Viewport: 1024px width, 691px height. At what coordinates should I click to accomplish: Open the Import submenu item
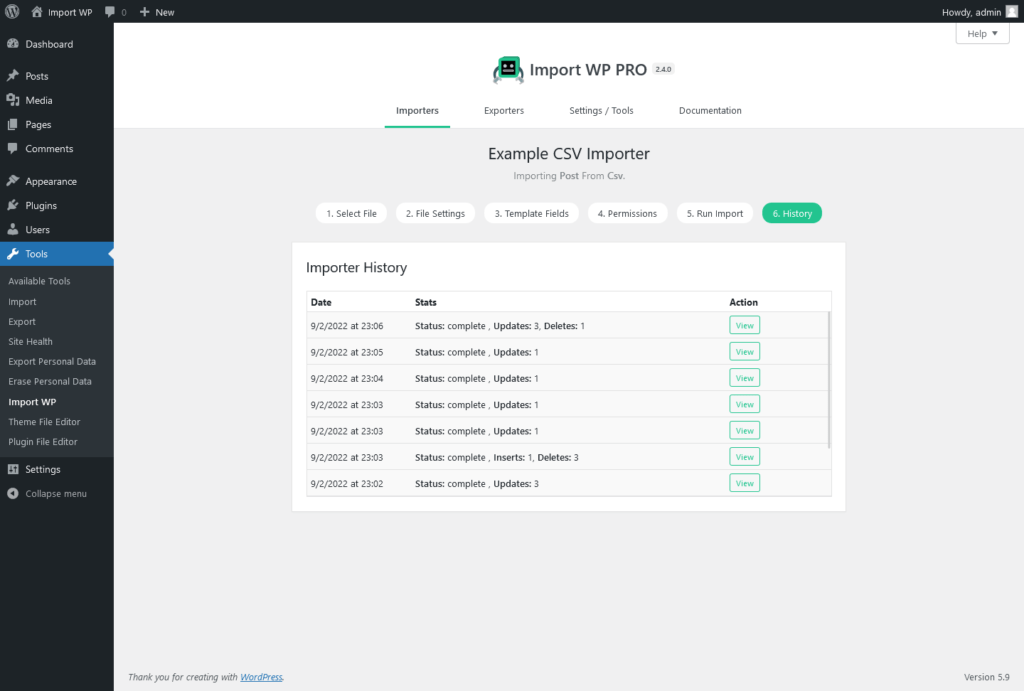pos(22,302)
